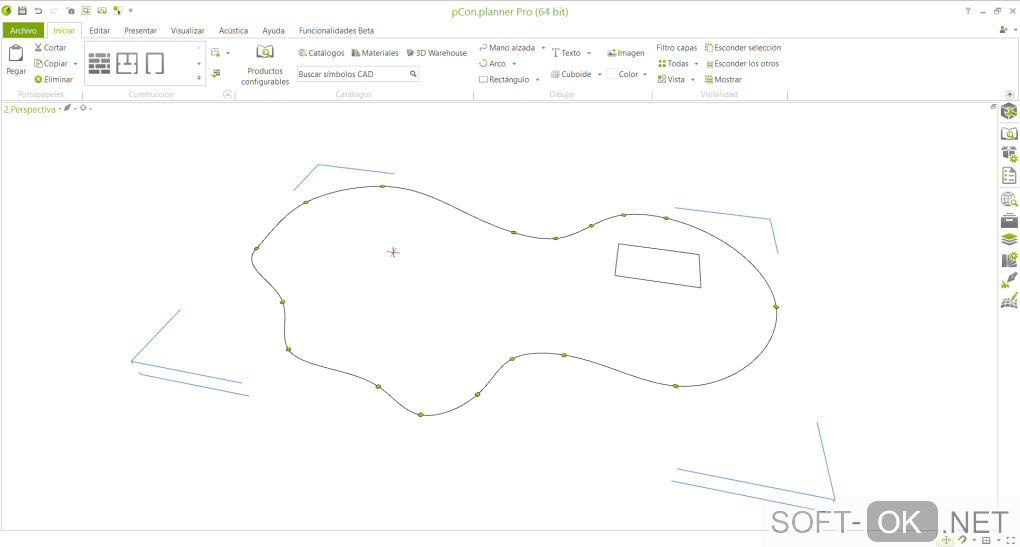This screenshot has width=1020, height=547.
Task: Open the Ayuda tab
Action: pyautogui.click(x=273, y=31)
